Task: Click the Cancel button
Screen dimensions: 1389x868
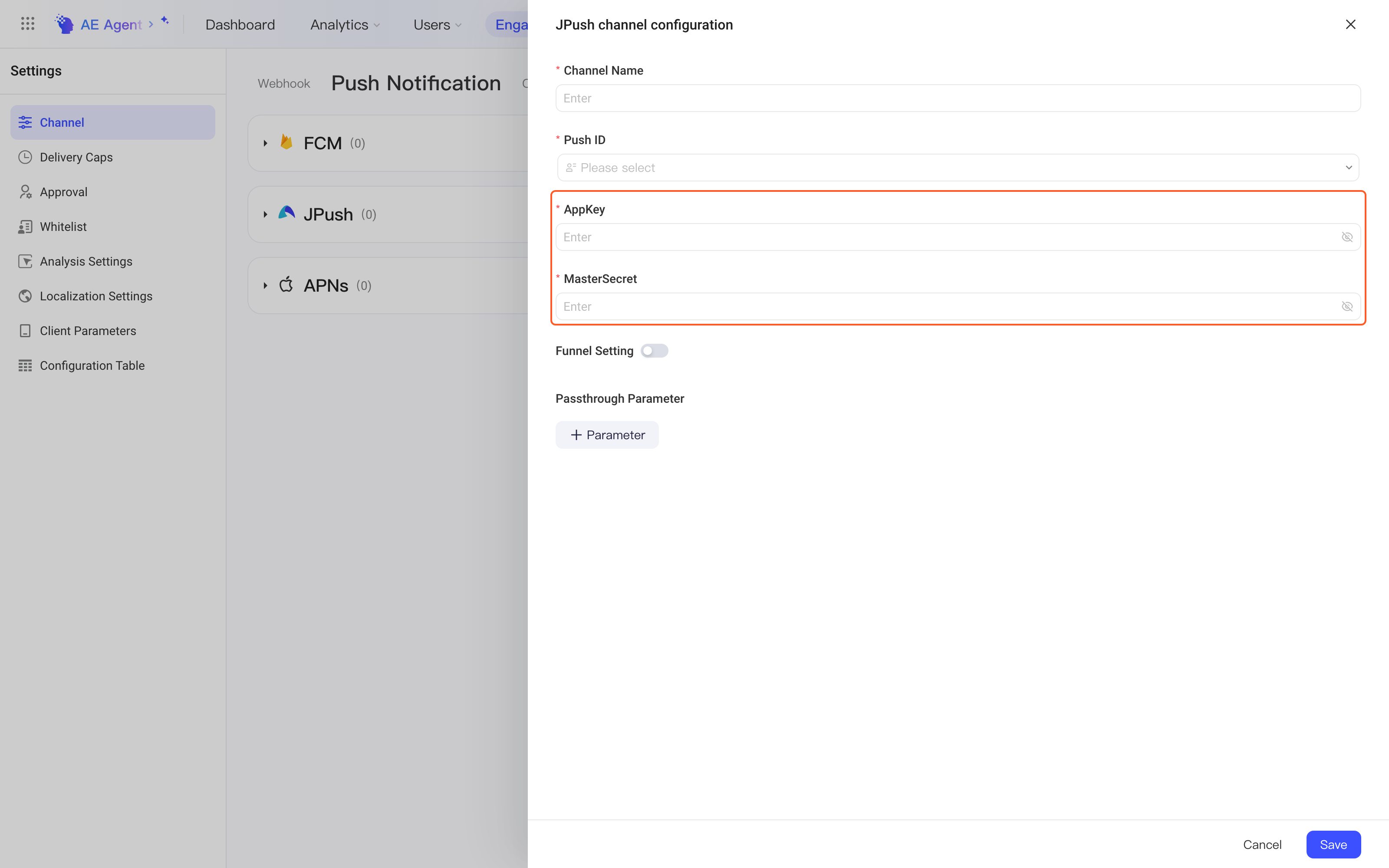Action: tap(1261, 844)
